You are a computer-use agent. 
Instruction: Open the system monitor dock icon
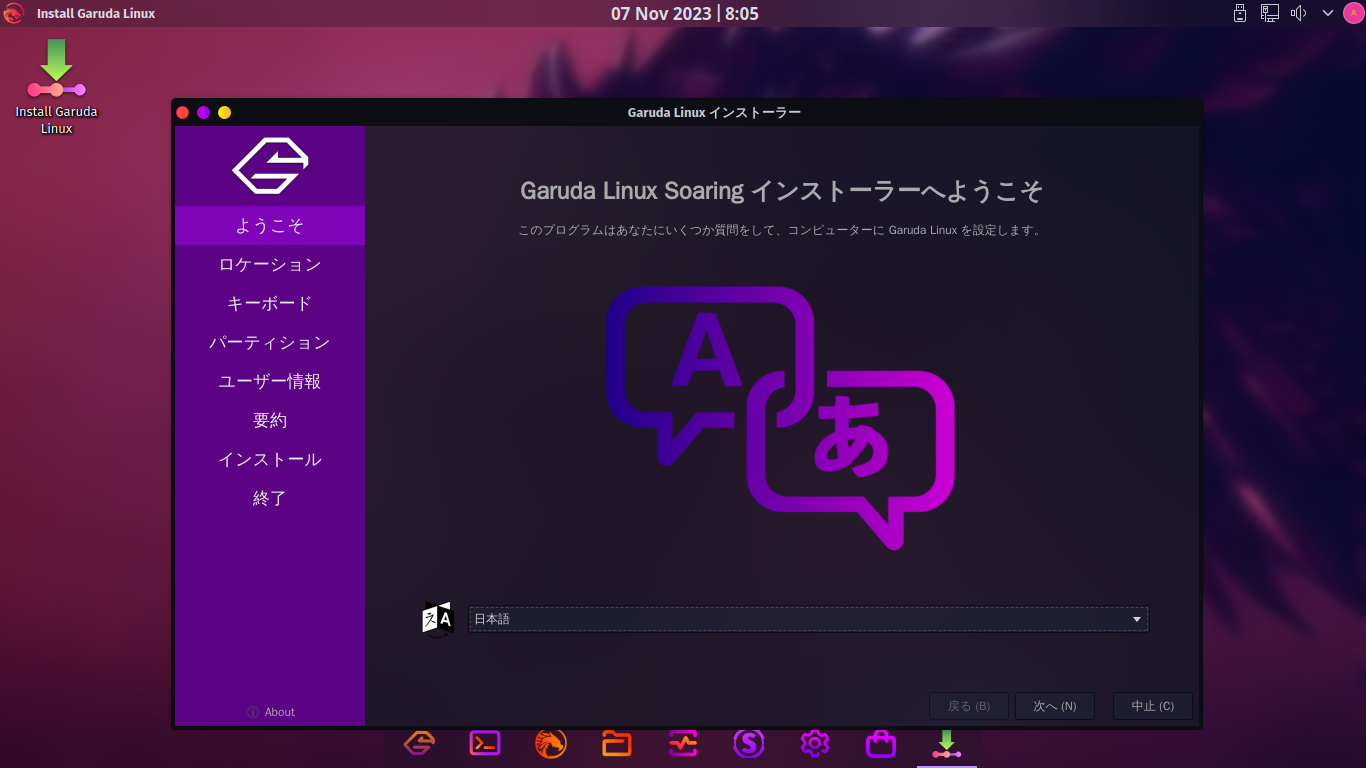683,743
